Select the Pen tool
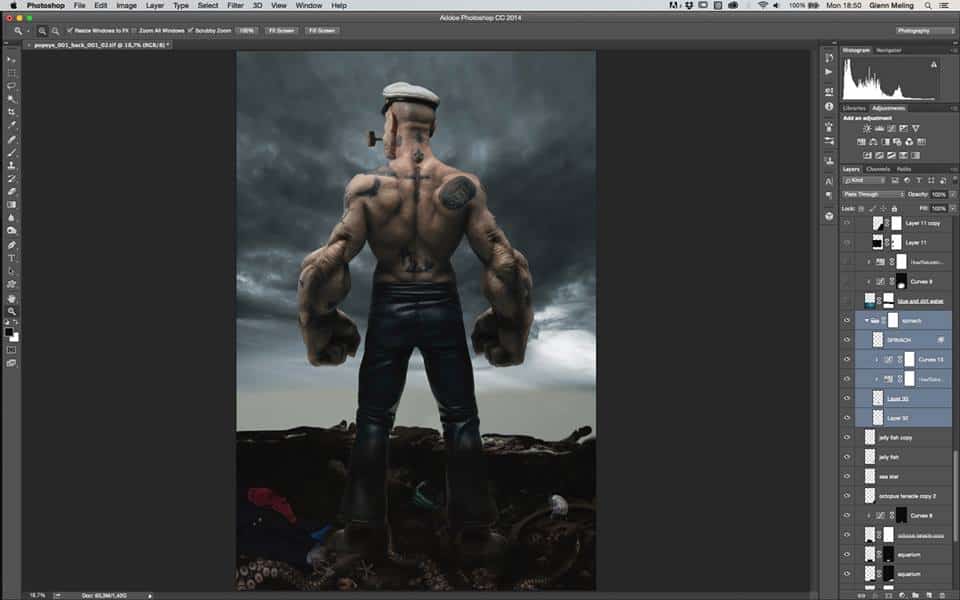The image size is (960, 600). click(x=12, y=245)
